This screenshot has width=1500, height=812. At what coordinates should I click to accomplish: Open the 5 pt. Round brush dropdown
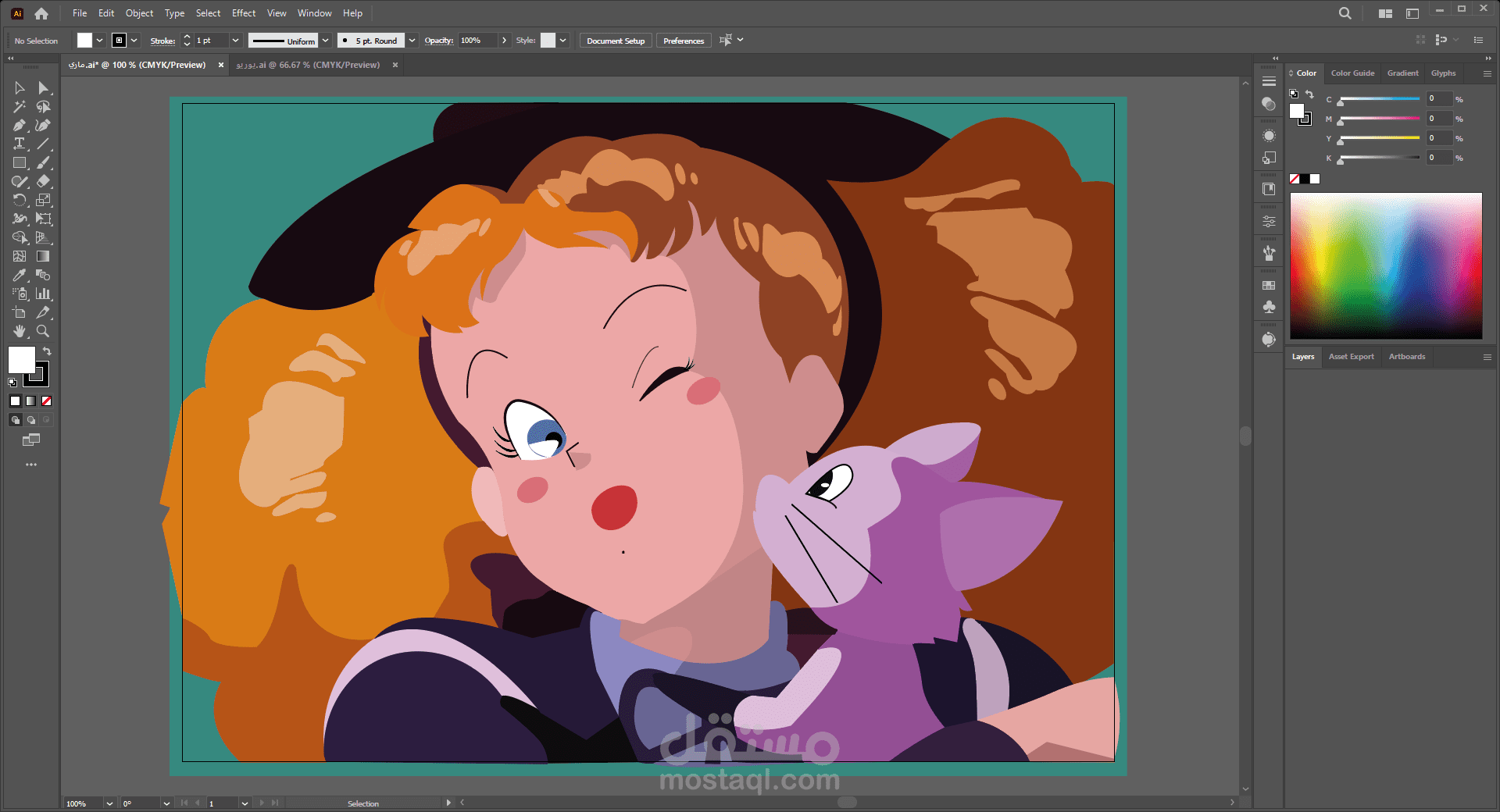pyautogui.click(x=412, y=41)
